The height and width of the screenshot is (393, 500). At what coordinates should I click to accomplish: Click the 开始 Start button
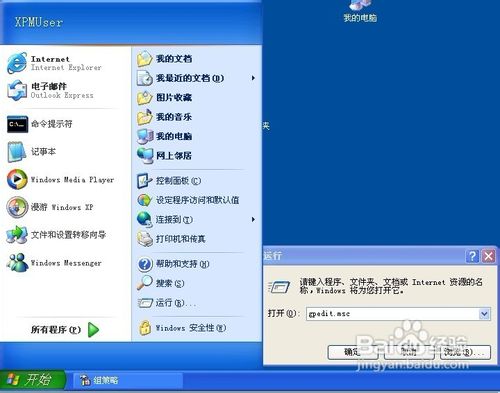32,380
